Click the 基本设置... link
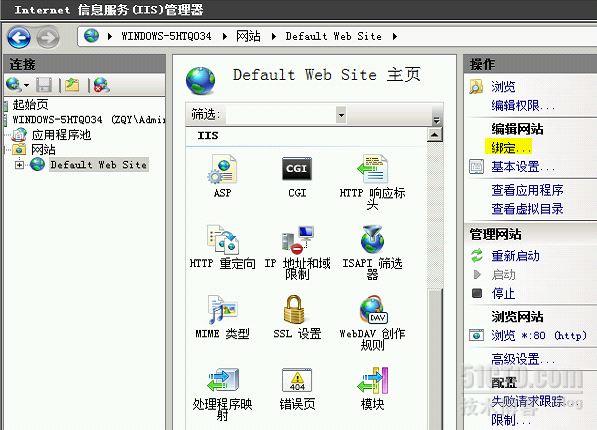This screenshot has width=597, height=430. [523, 166]
